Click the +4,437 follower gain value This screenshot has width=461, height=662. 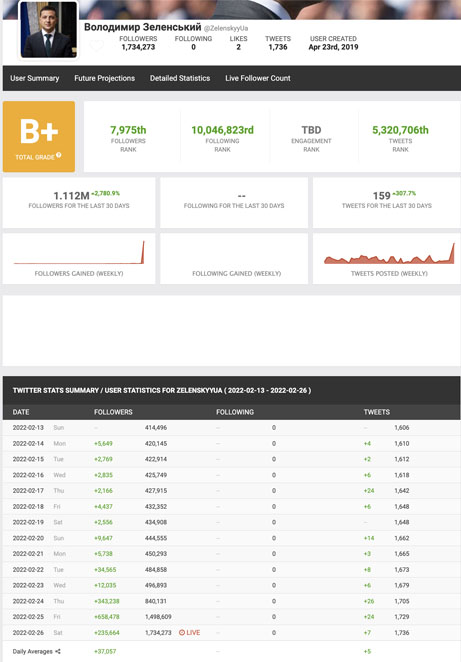103,507
